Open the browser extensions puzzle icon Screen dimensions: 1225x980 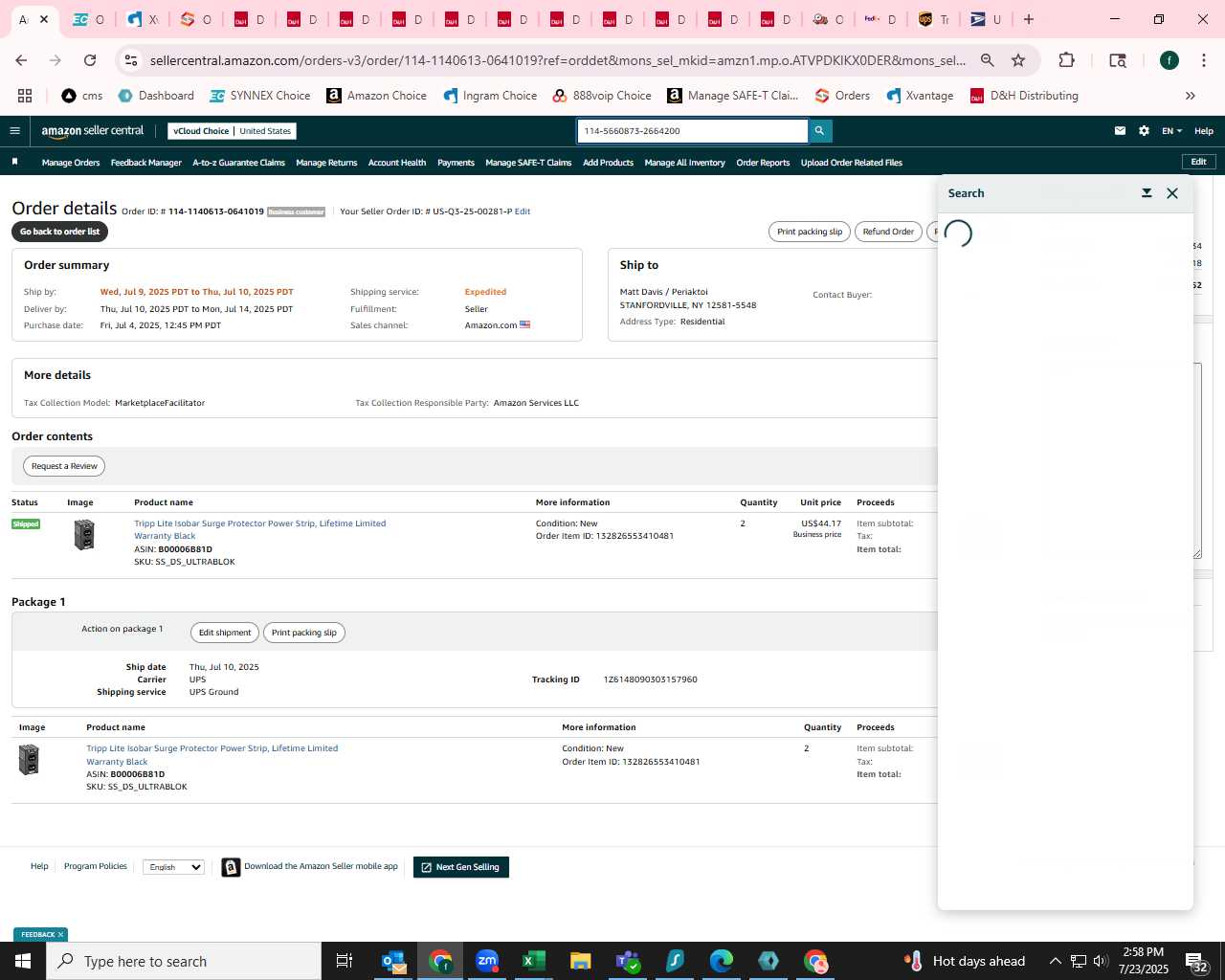[x=1066, y=60]
